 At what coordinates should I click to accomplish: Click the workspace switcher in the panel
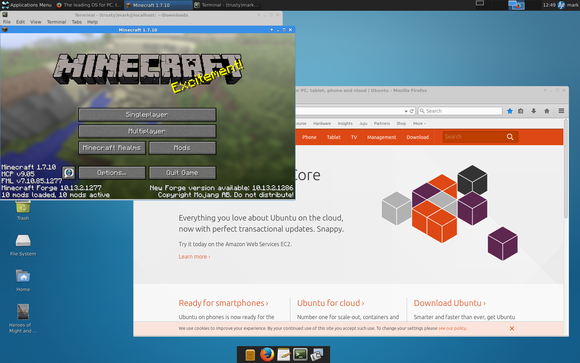coord(516,5)
